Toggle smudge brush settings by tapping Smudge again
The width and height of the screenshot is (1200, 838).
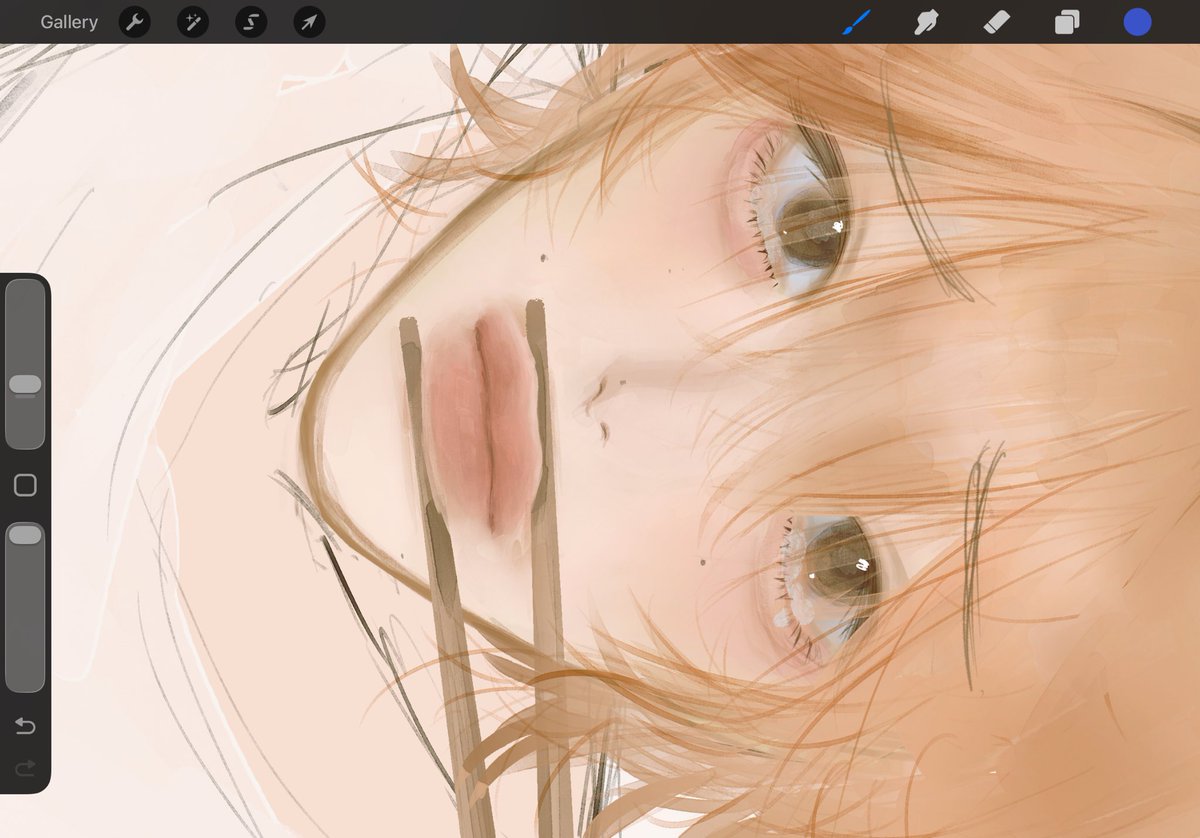pos(926,21)
